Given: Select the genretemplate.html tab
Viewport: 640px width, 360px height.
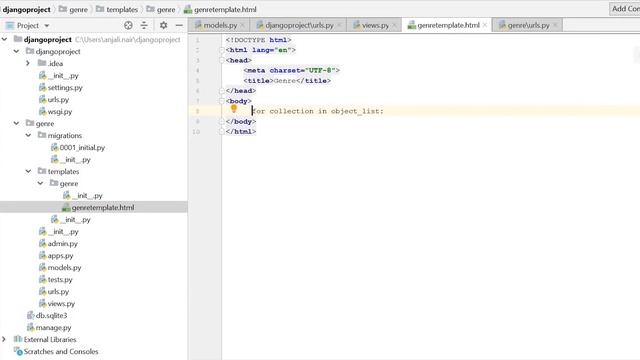Looking at the screenshot, I should click(448, 25).
